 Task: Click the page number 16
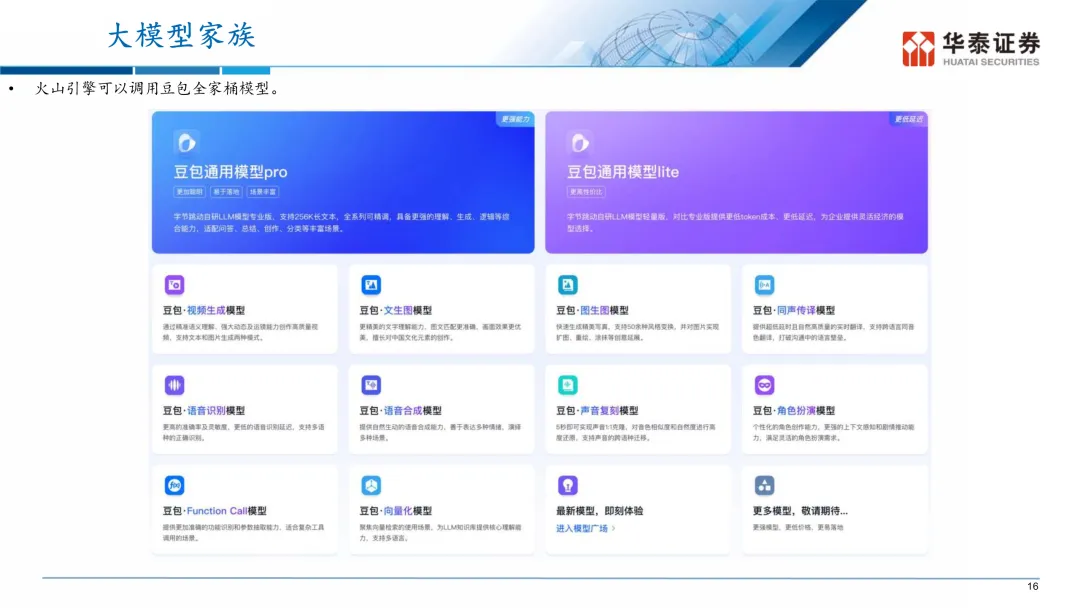pos(1032,587)
